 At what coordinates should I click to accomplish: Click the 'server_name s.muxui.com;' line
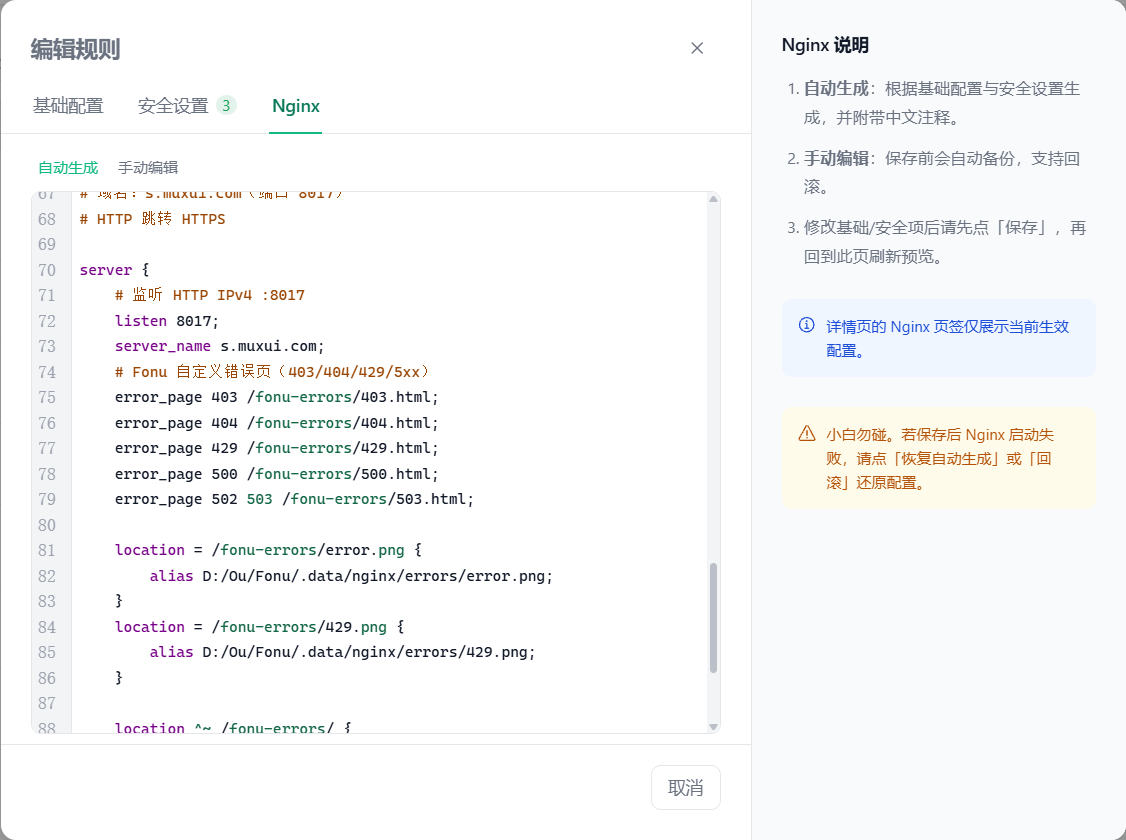coord(220,346)
